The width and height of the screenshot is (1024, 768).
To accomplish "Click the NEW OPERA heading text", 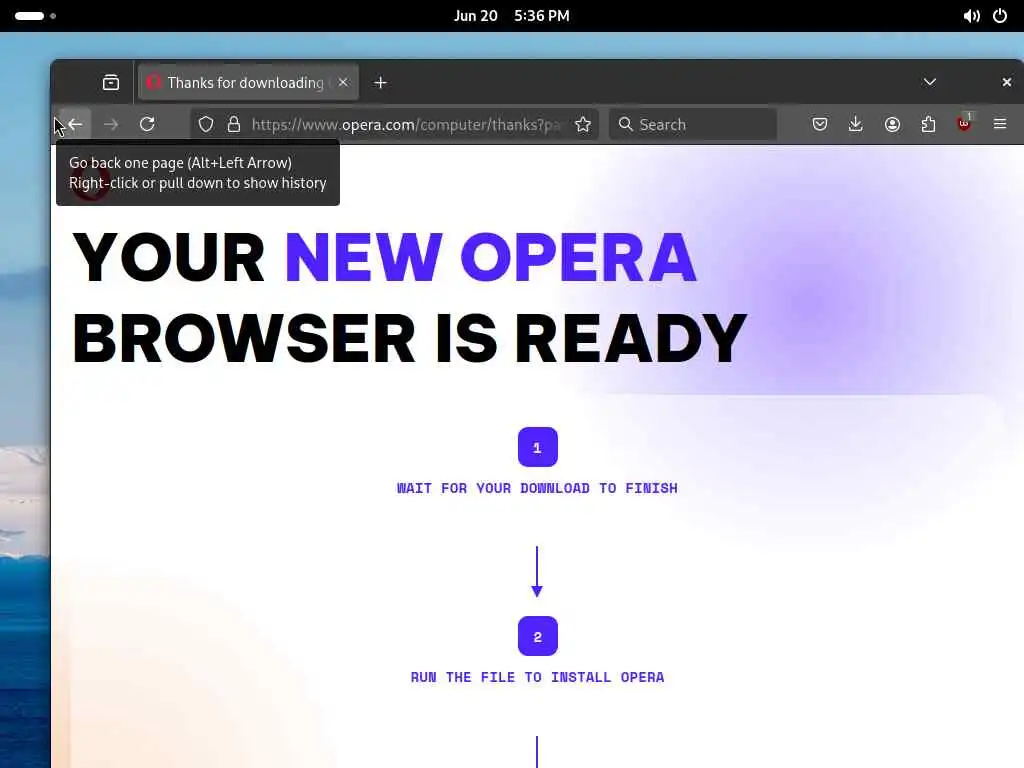I will tap(490, 257).
